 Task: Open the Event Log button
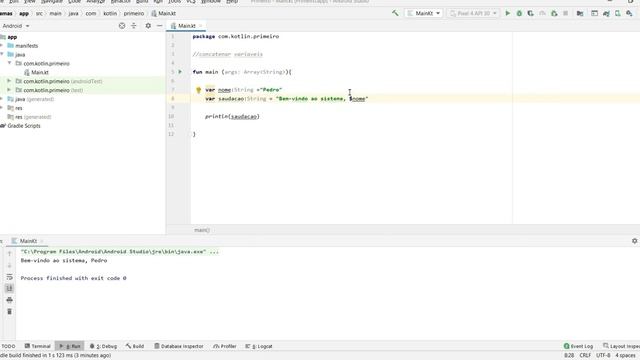pyautogui.click(x=578, y=346)
